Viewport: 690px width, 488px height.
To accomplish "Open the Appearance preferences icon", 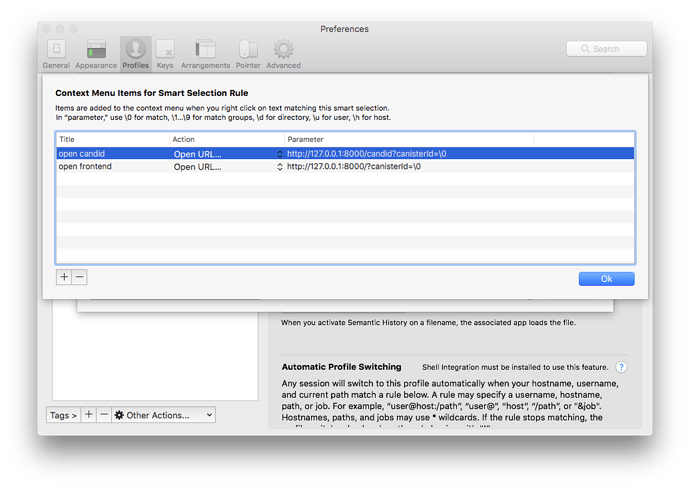I will (x=96, y=54).
